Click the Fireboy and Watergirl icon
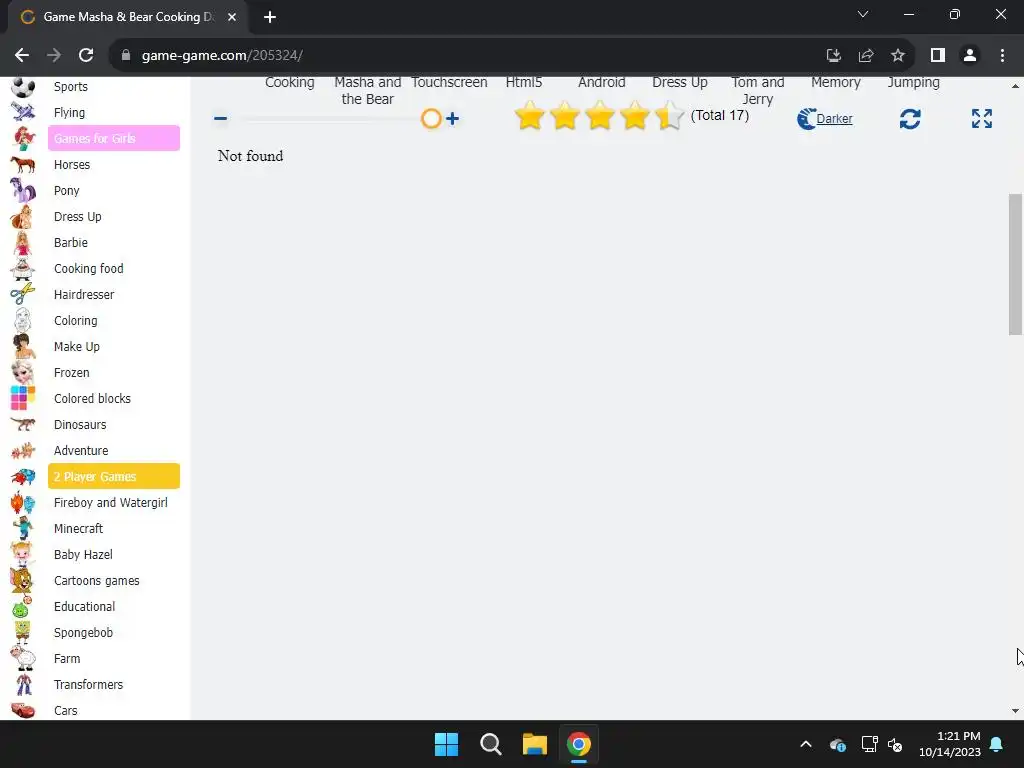Viewport: 1024px width, 768px height. pos(23,503)
